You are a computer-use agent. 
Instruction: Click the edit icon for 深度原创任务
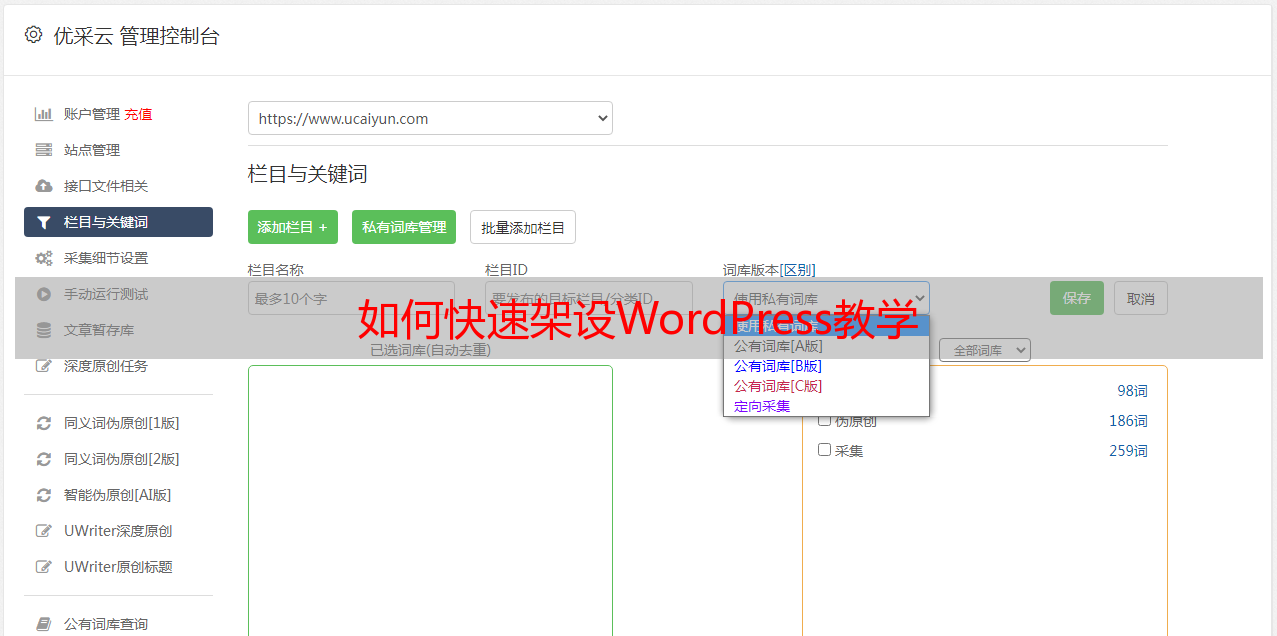[x=44, y=366]
